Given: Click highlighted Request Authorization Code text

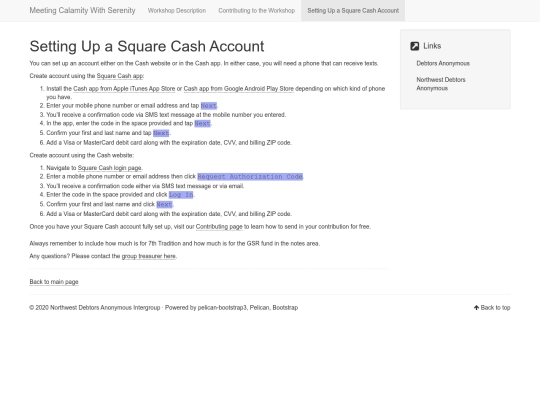Looking at the screenshot, I should coord(250,177).
